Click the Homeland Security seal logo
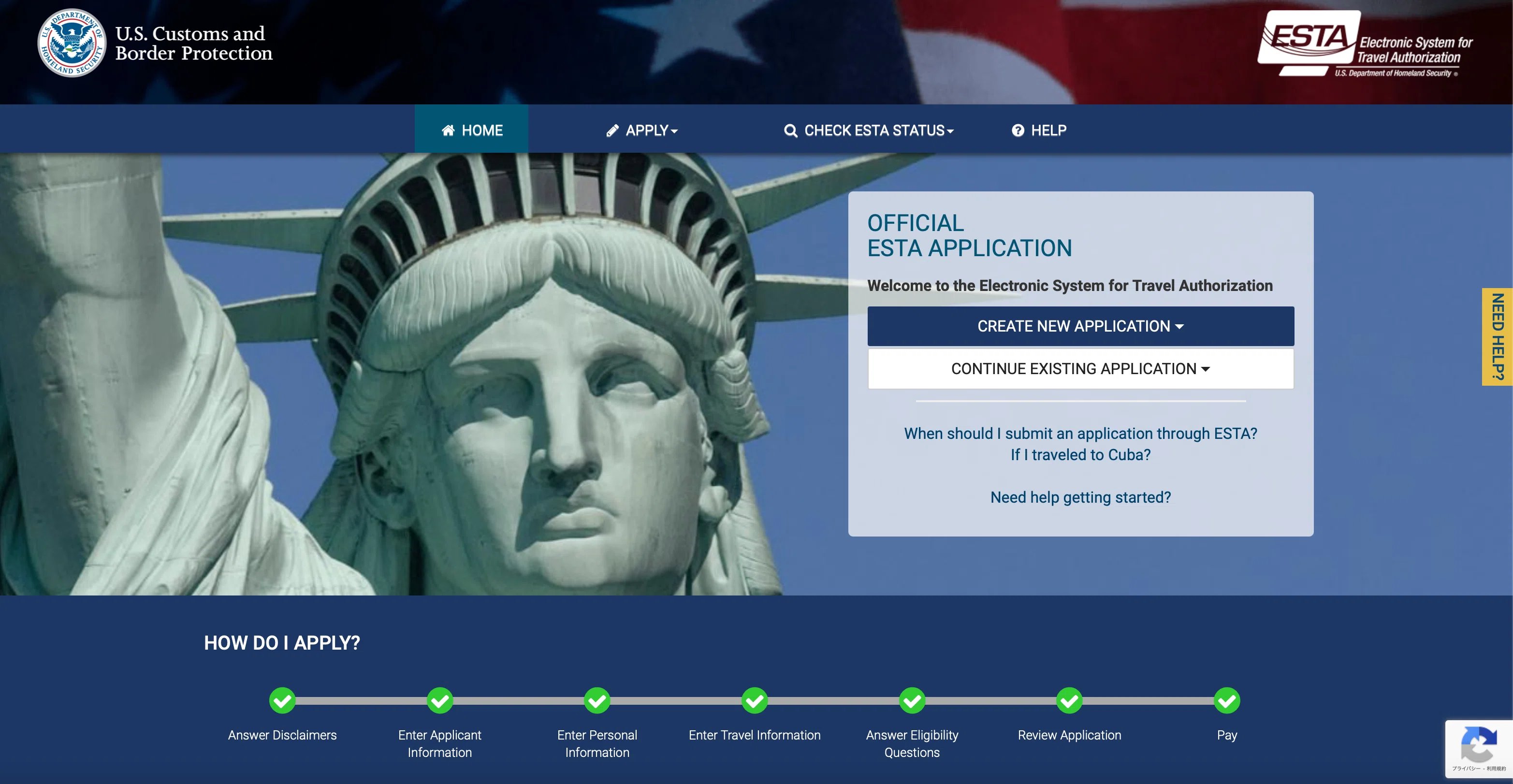The width and height of the screenshot is (1513, 784). (72, 43)
